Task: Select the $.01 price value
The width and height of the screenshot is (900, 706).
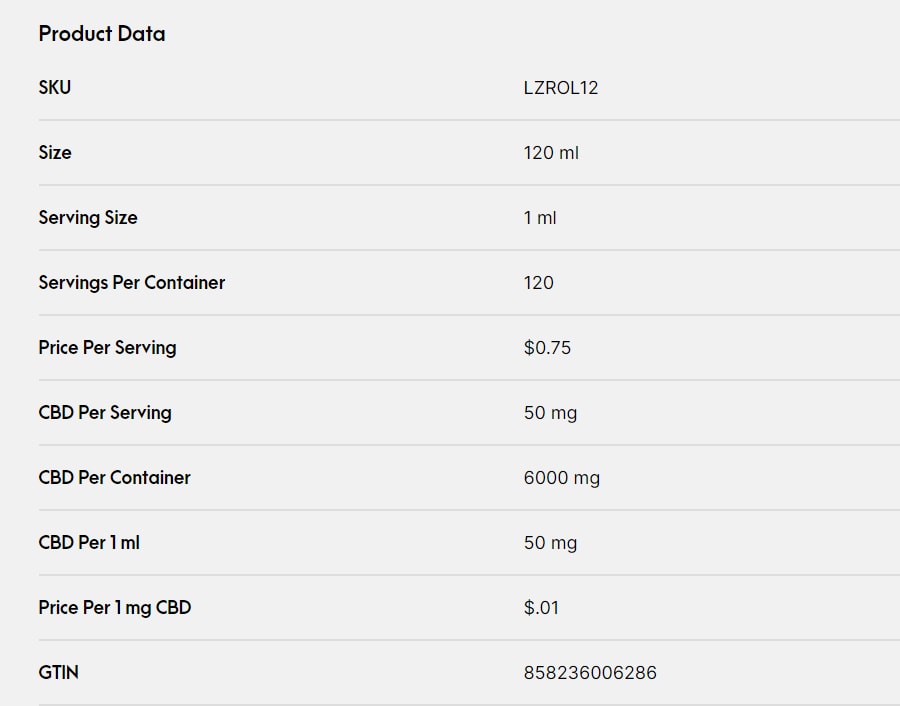Action: (x=541, y=607)
